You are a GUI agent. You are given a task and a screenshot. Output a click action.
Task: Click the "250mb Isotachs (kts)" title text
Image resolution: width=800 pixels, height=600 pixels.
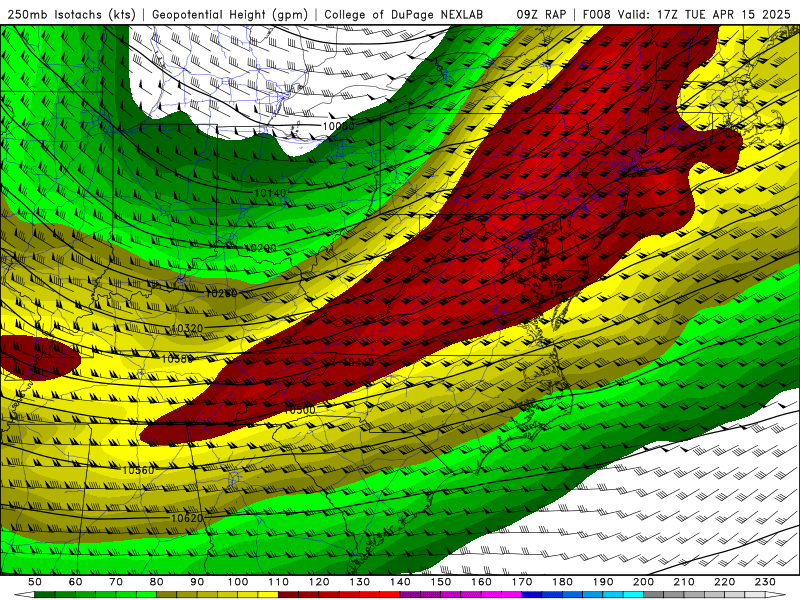71,14
